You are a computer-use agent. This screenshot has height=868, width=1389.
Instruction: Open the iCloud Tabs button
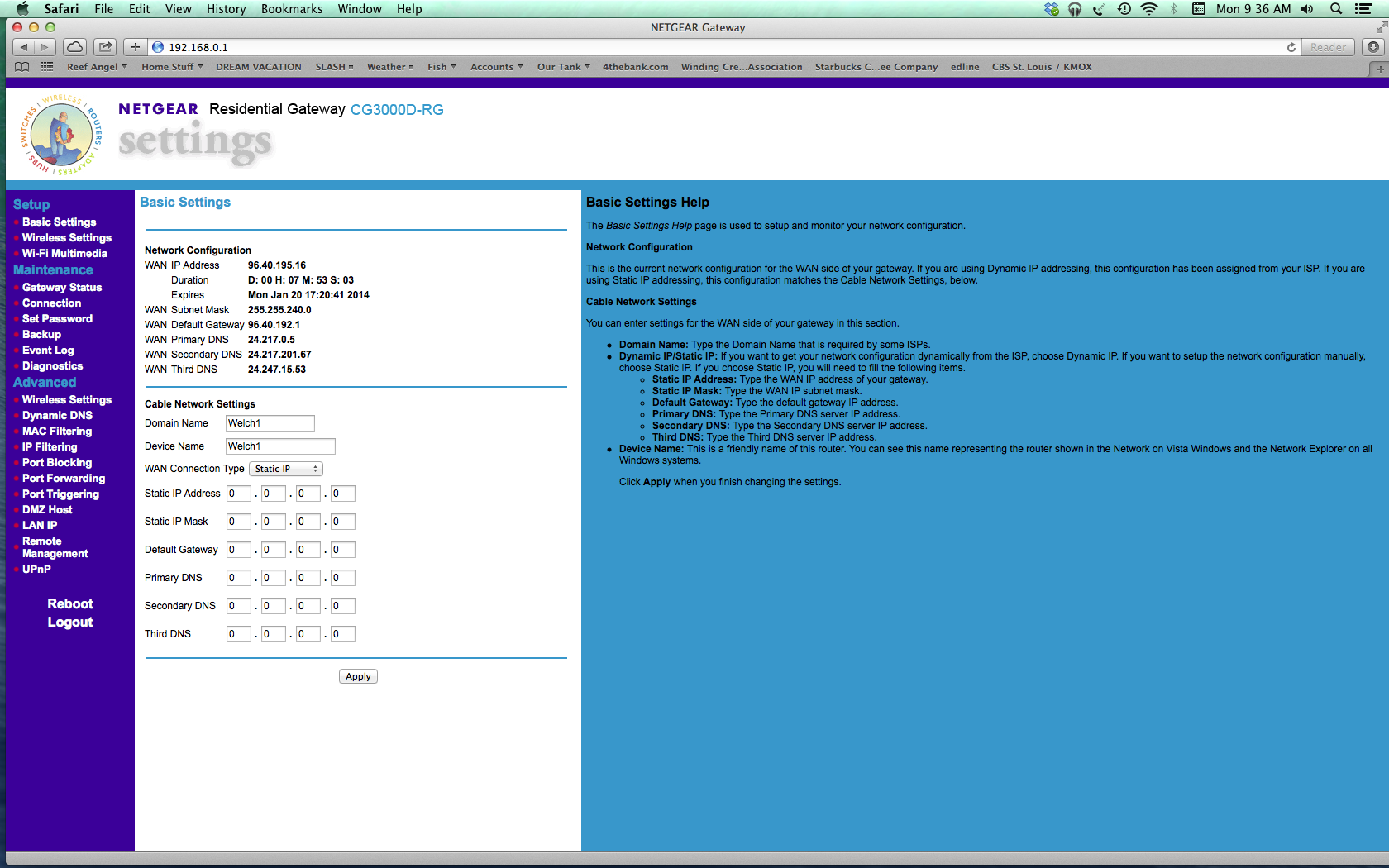point(74,47)
